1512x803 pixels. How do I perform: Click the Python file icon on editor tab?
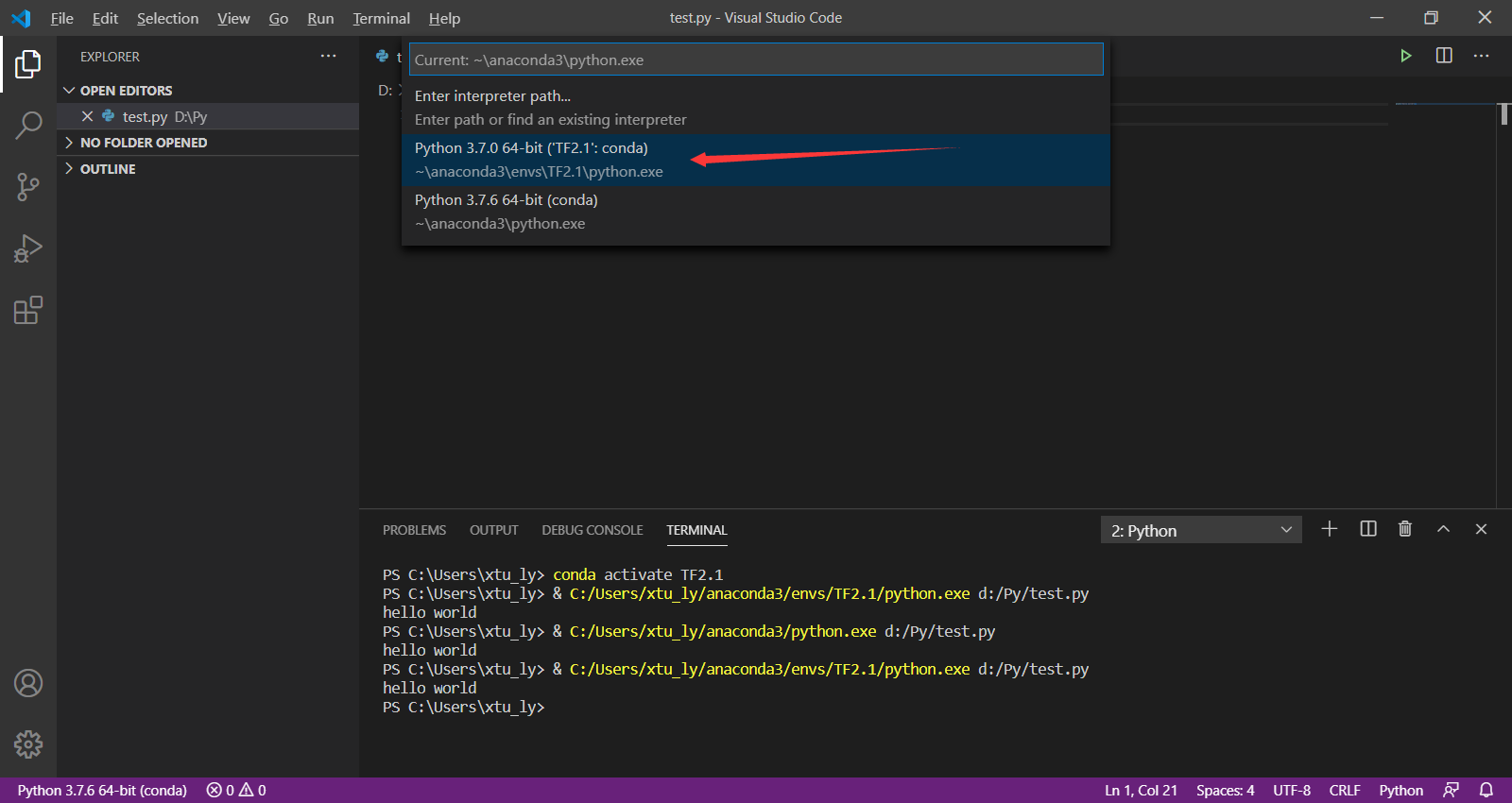(x=382, y=57)
